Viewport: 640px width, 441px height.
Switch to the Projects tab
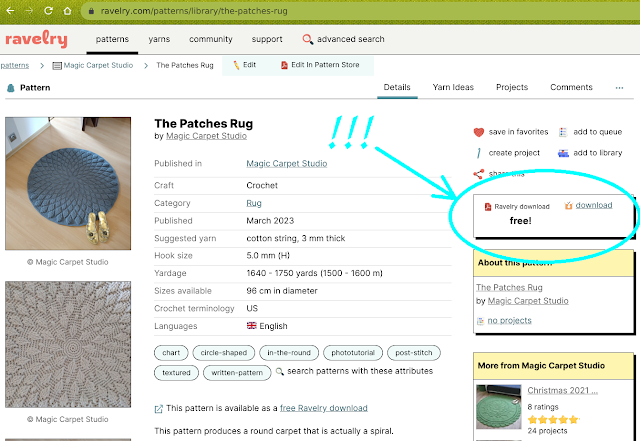coord(512,87)
